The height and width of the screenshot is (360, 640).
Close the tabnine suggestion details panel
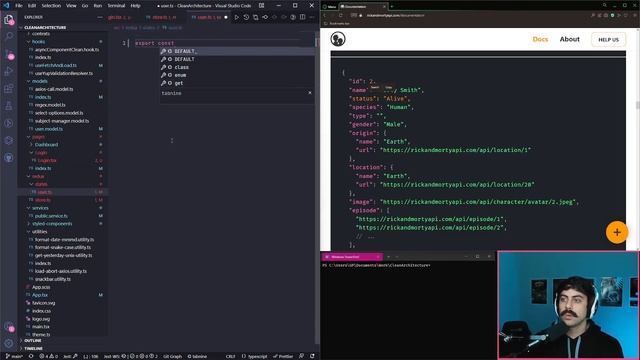(310, 93)
